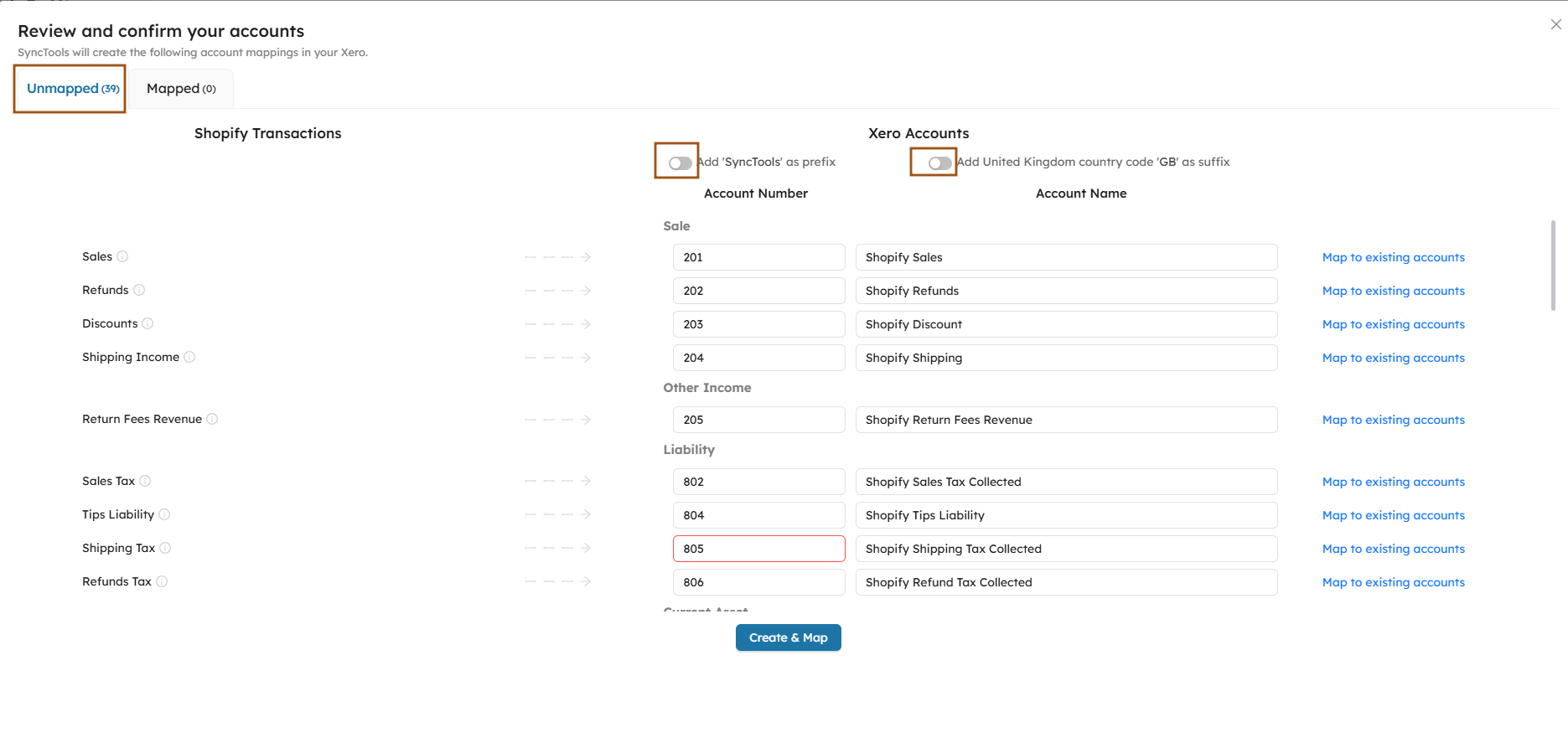
Task: View the info icon next to Sales Tax
Action: [x=145, y=481]
